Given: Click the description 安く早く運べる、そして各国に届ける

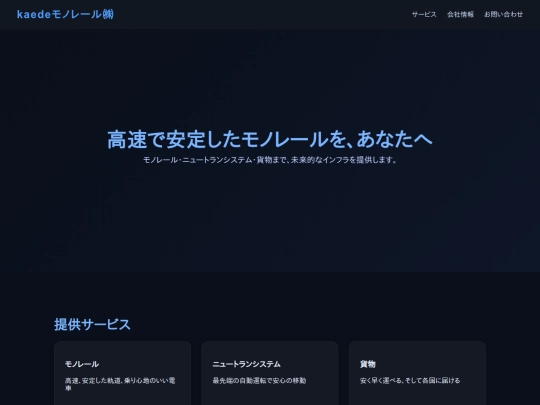Looking at the screenshot, I should [410, 381].
